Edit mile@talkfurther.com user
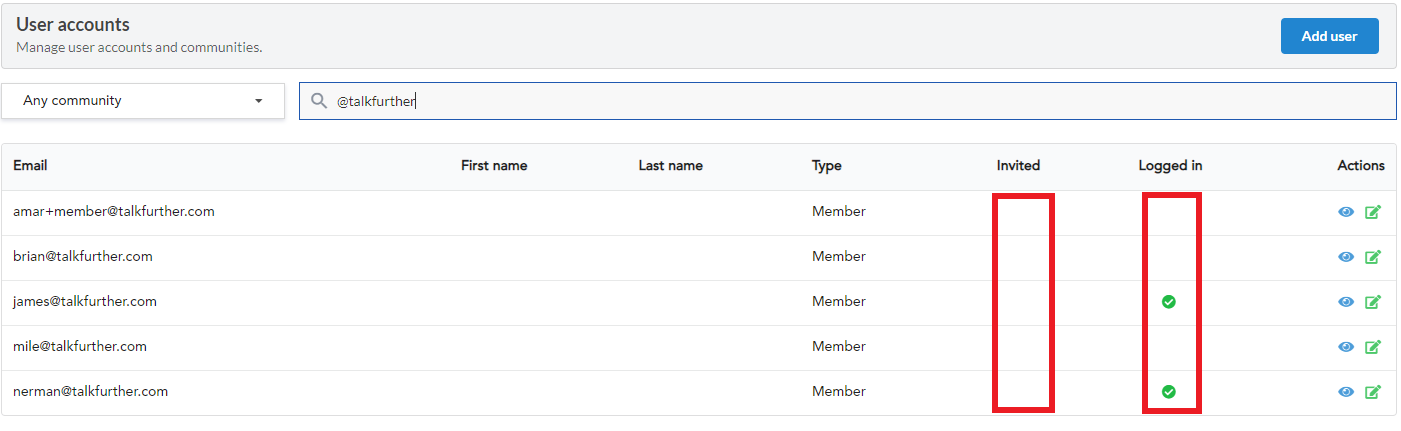The width and height of the screenshot is (1401, 431). (1373, 347)
